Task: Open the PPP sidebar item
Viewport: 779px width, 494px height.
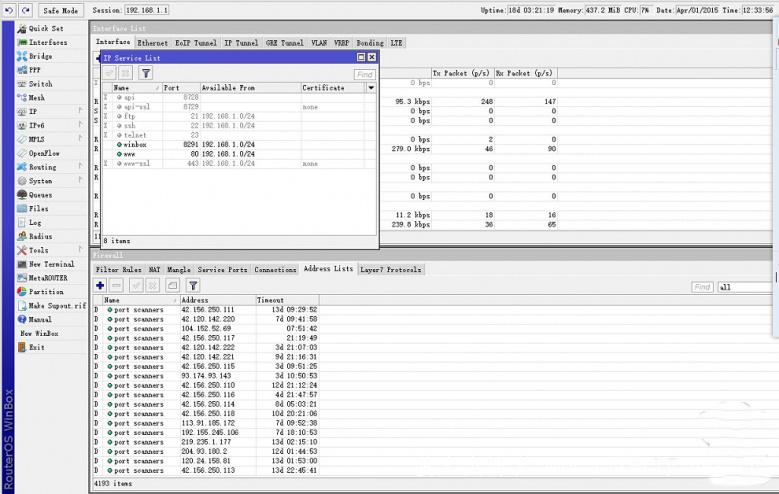Action: [x=34, y=70]
